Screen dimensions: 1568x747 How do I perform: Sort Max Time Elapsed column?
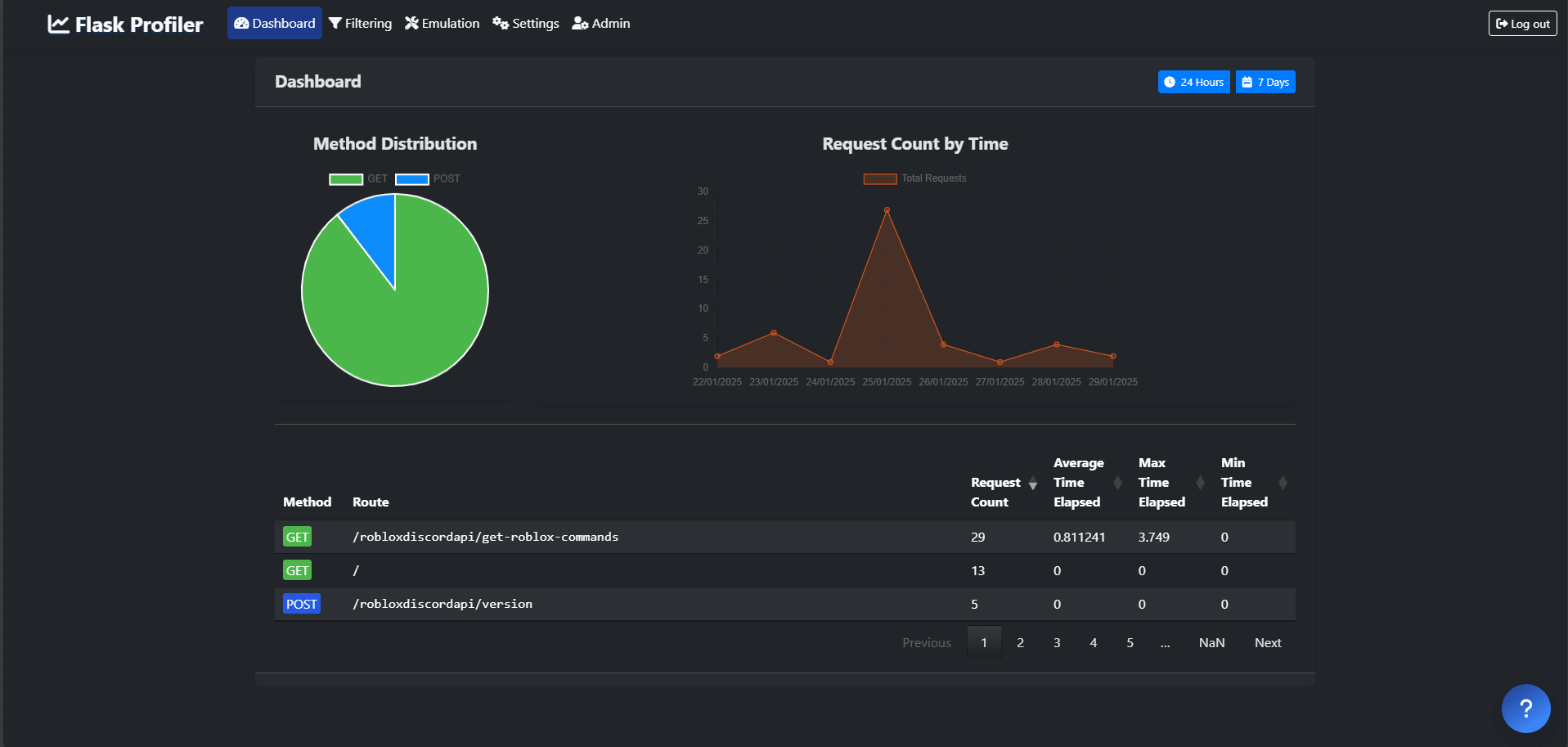[1200, 483]
